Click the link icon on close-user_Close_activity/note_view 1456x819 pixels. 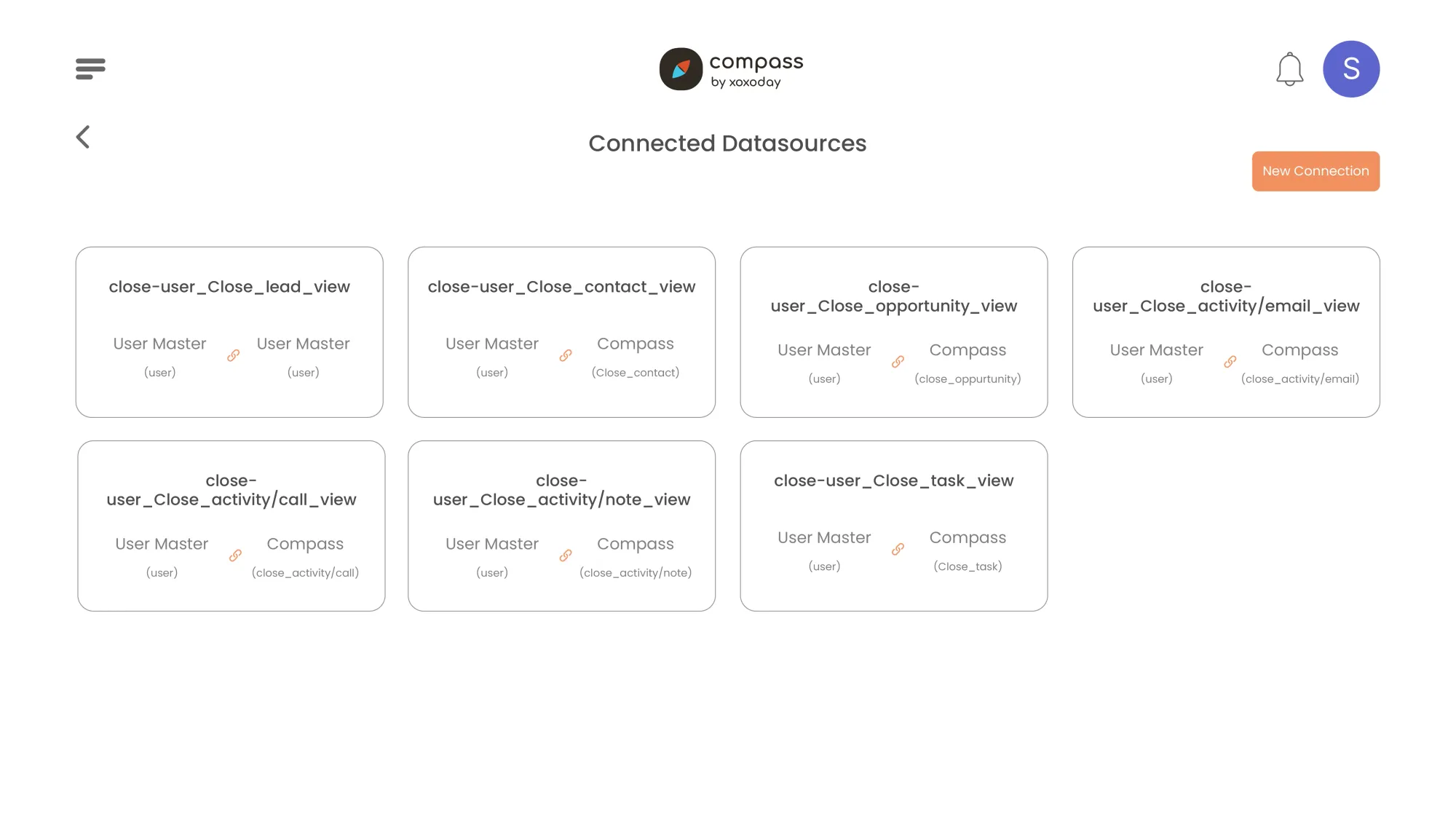565,554
